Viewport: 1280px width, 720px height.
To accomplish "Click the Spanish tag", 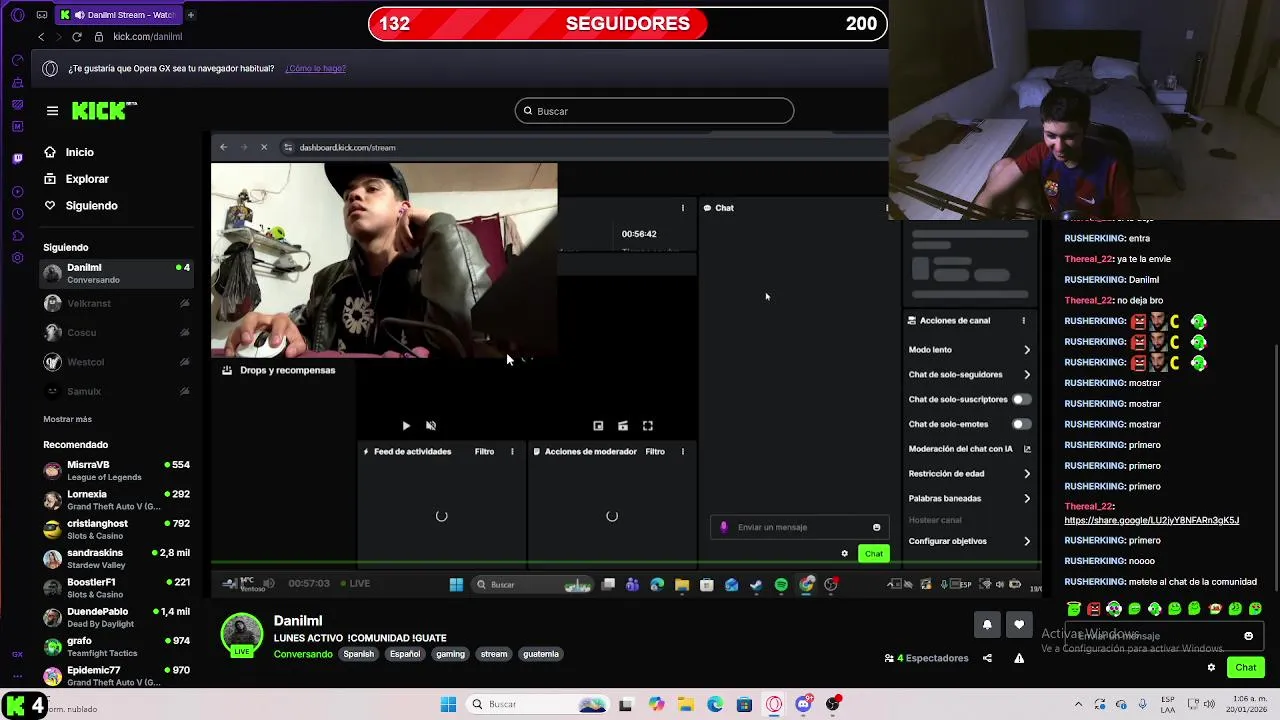I will click(358, 654).
